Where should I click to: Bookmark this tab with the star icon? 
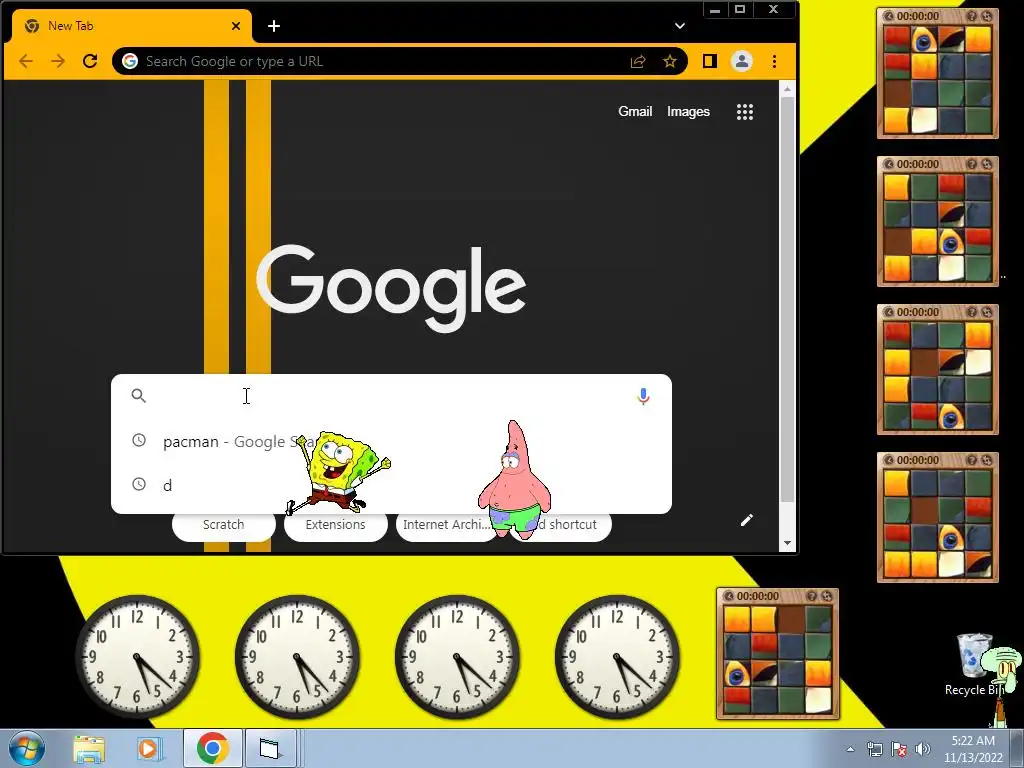point(669,61)
